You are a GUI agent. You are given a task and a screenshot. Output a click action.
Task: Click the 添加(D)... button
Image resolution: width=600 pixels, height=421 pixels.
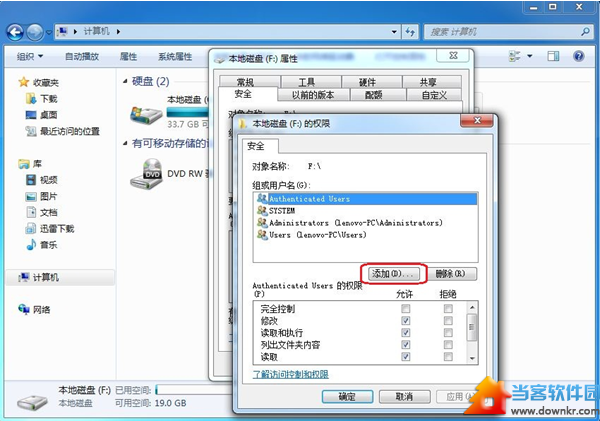tap(393, 274)
